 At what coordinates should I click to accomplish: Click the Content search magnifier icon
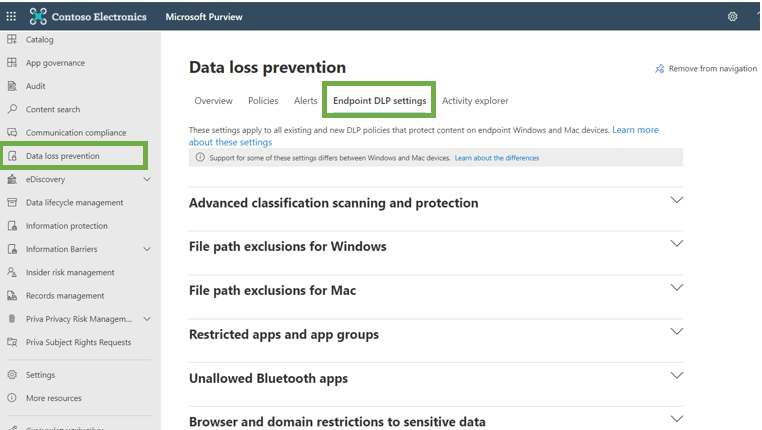click(12, 109)
